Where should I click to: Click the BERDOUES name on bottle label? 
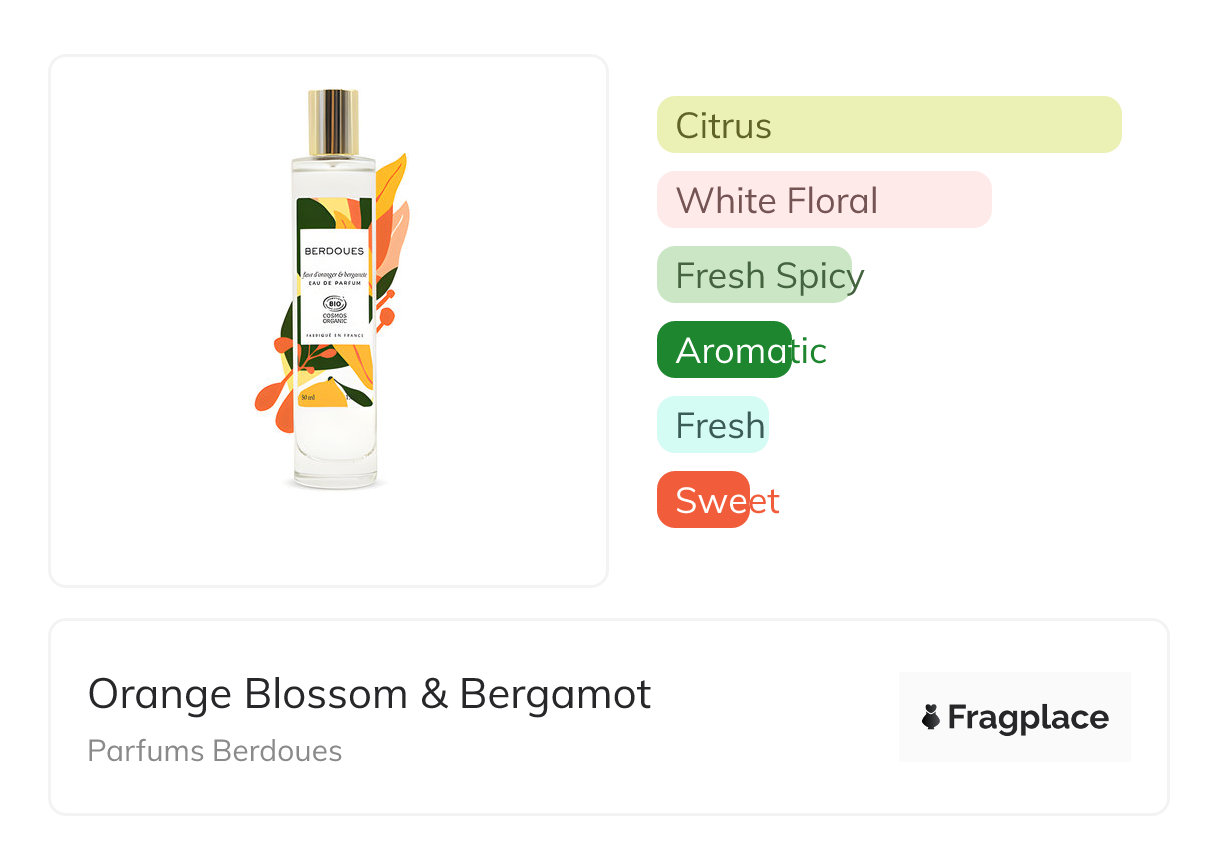click(x=334, y=250)
